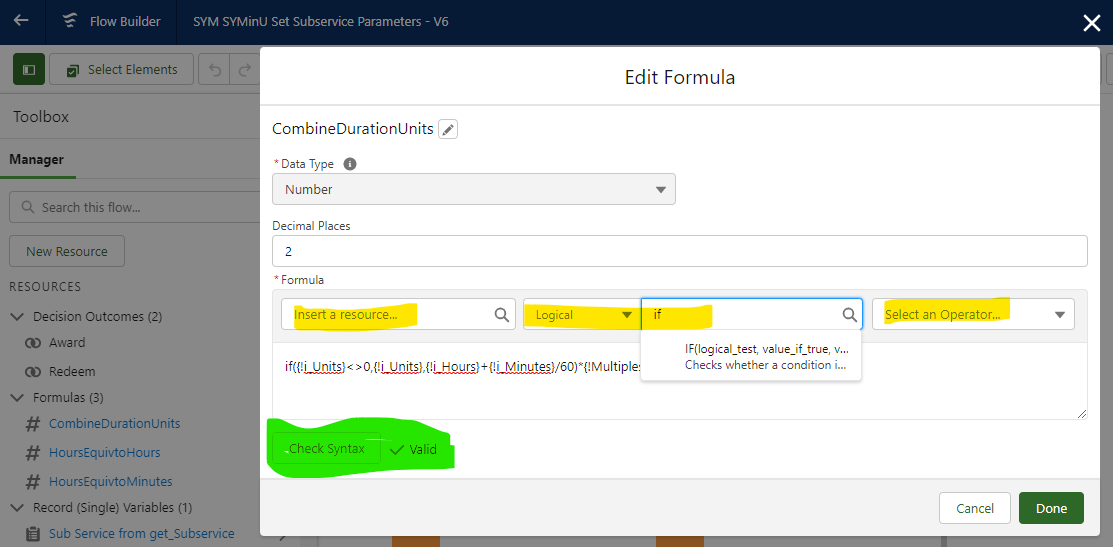Click the Insert a resource field
1113x547 pixels.
398,314
